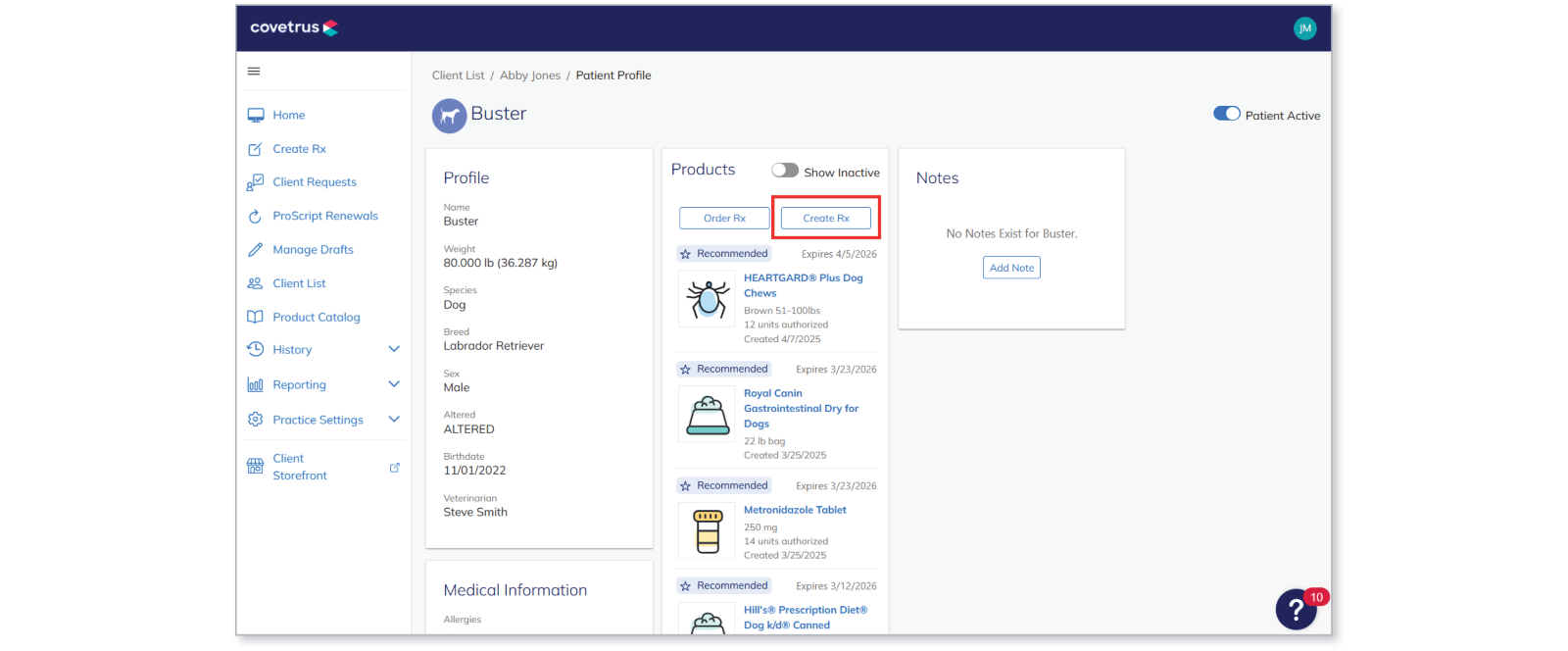This screenshot has height=651, width=1568.
Task: Toggle the Patient Active switch
Action: coord(1227,114)
